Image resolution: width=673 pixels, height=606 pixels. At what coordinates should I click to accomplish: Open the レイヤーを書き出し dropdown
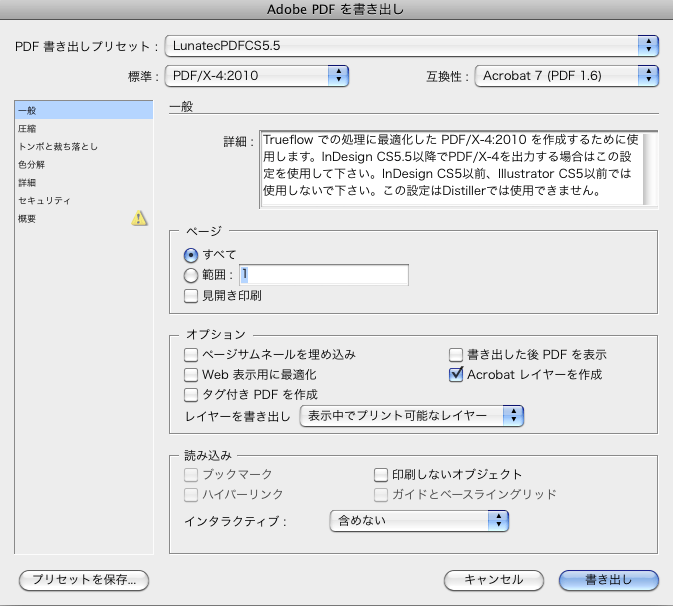[x=412, y=416]
